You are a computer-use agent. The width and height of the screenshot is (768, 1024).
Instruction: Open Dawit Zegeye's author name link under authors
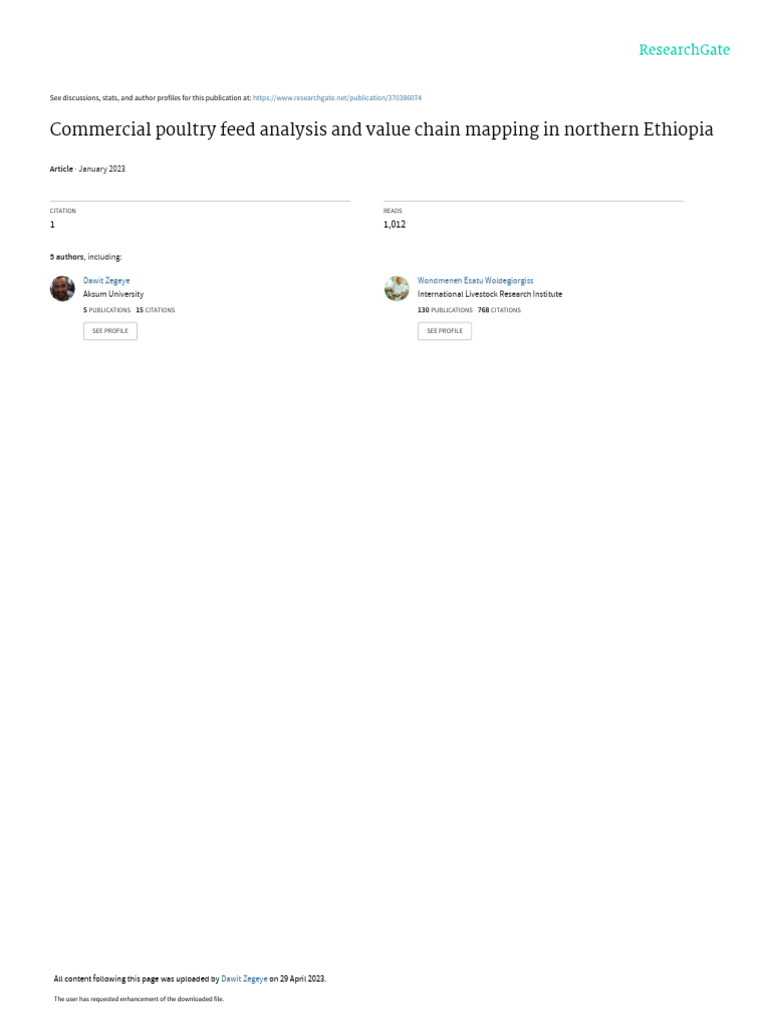point(106,281)
